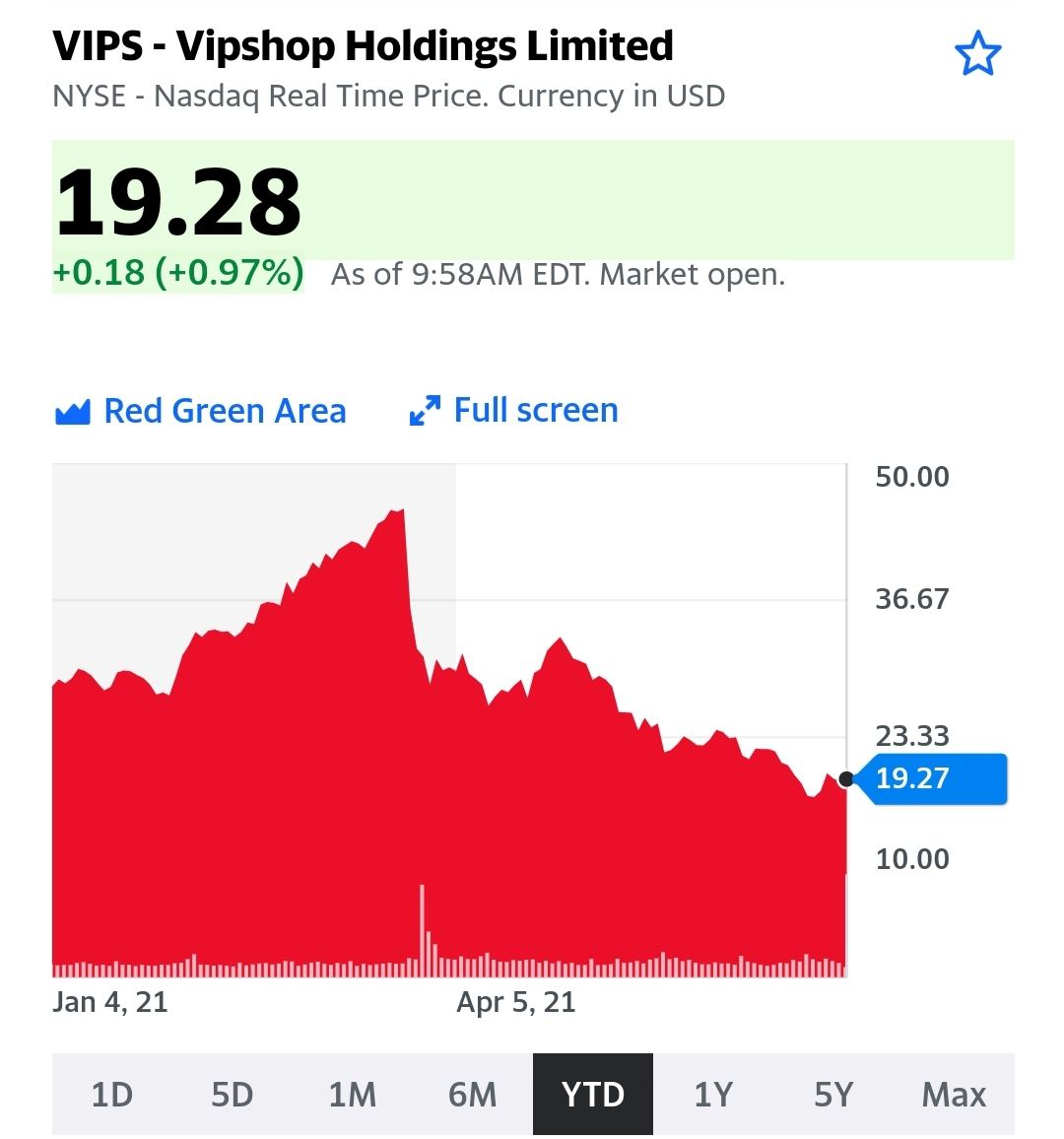Click the Full screen expand arrows icon
The width and height of the screenshot is (1064, 1139).
pos(425,411)
